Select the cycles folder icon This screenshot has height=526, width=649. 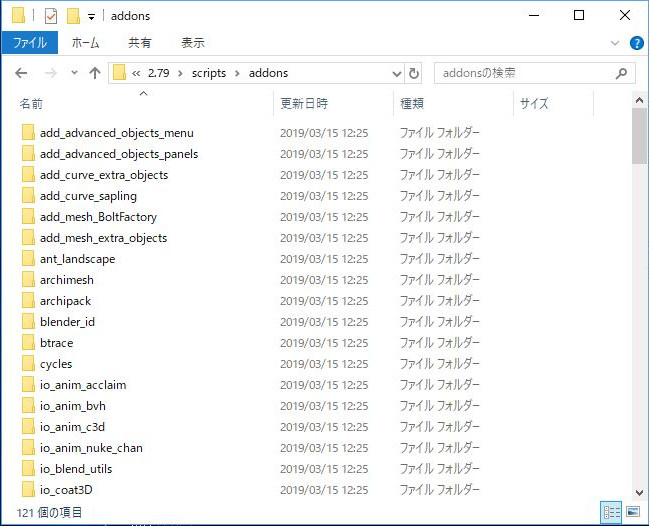(28, 364)
